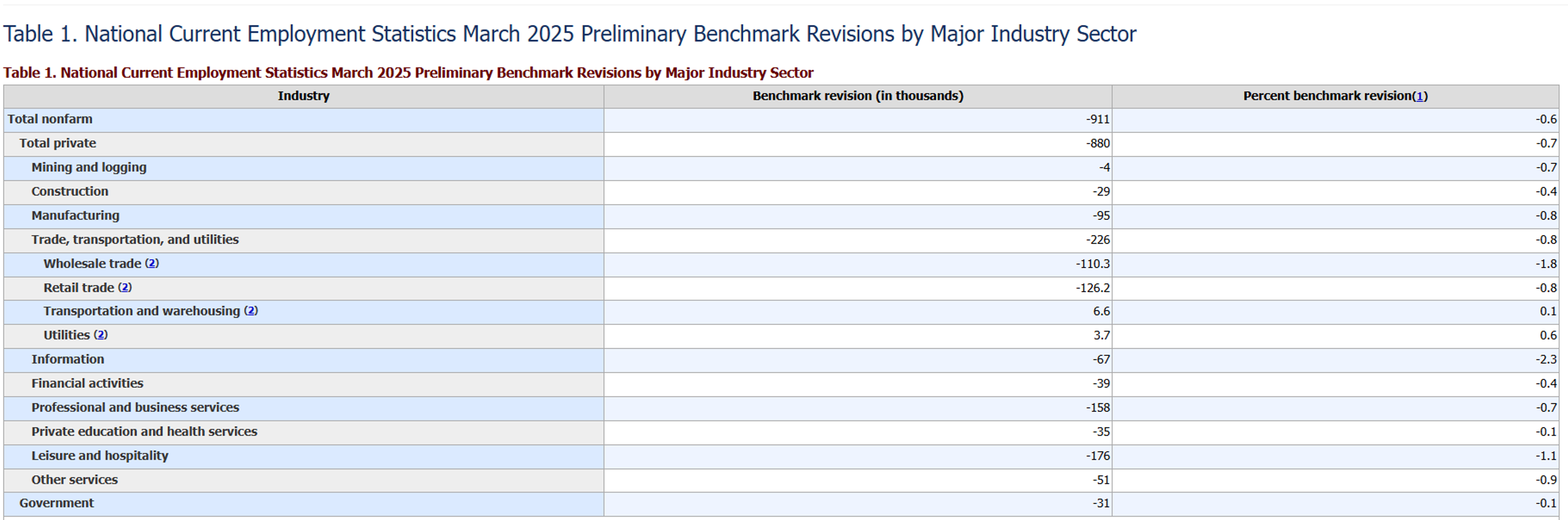1568x520 pixels.
Task: Click the -880 Total private revision value
Action: (x=1098, y=144)
